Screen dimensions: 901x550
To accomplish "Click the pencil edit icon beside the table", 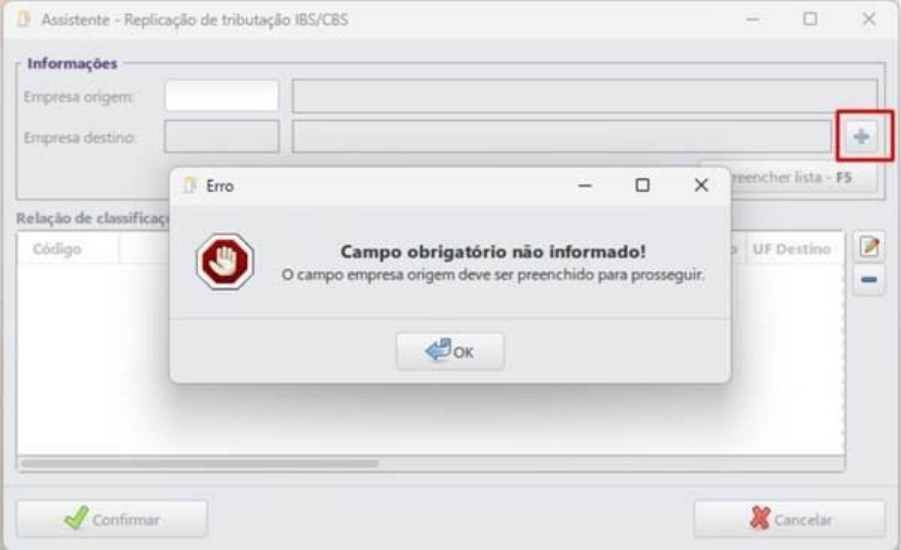I will 869,247.
